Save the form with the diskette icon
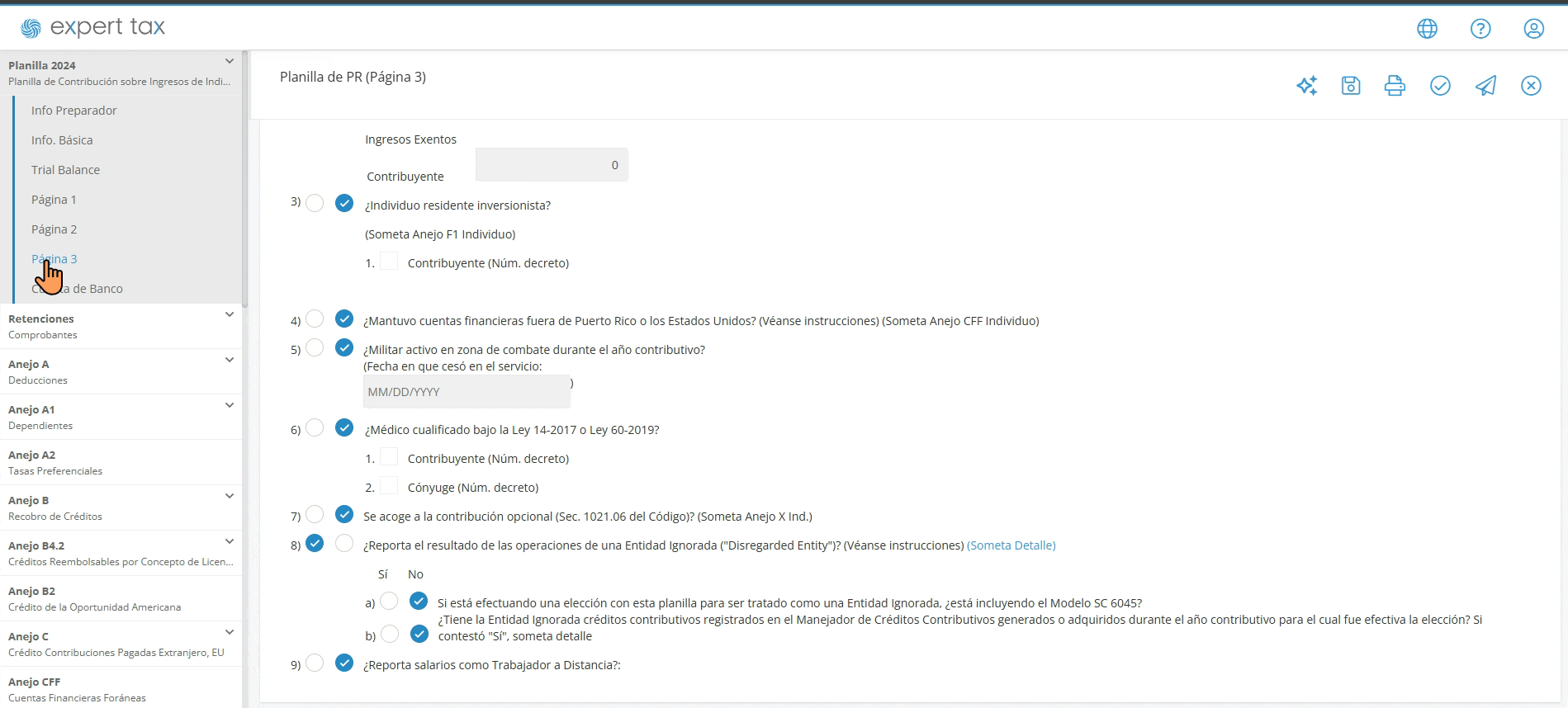Viewport: 1568px width, 708px height. point(1351,86)
